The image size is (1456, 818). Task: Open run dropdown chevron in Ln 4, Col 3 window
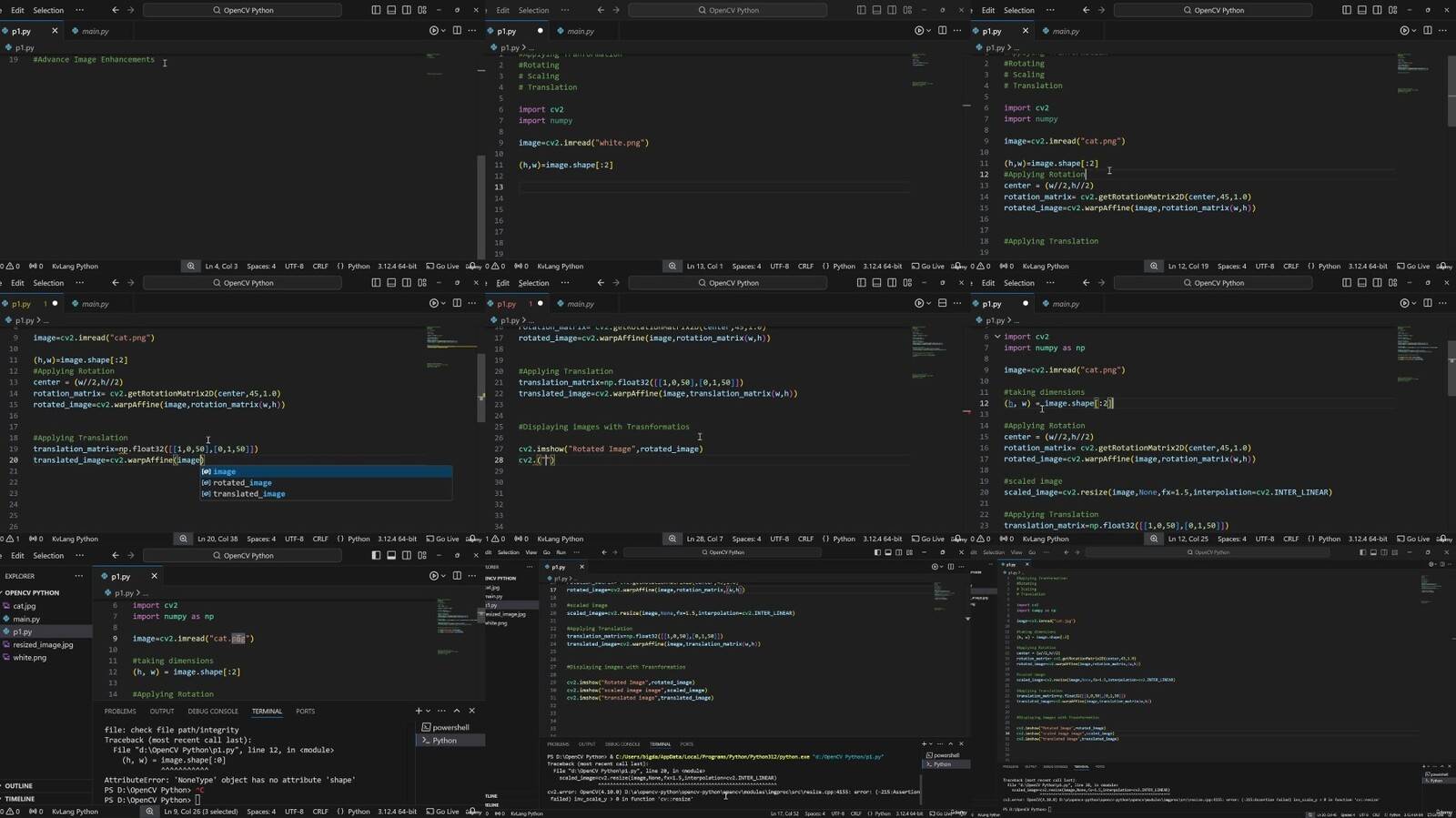pos(442,31)
